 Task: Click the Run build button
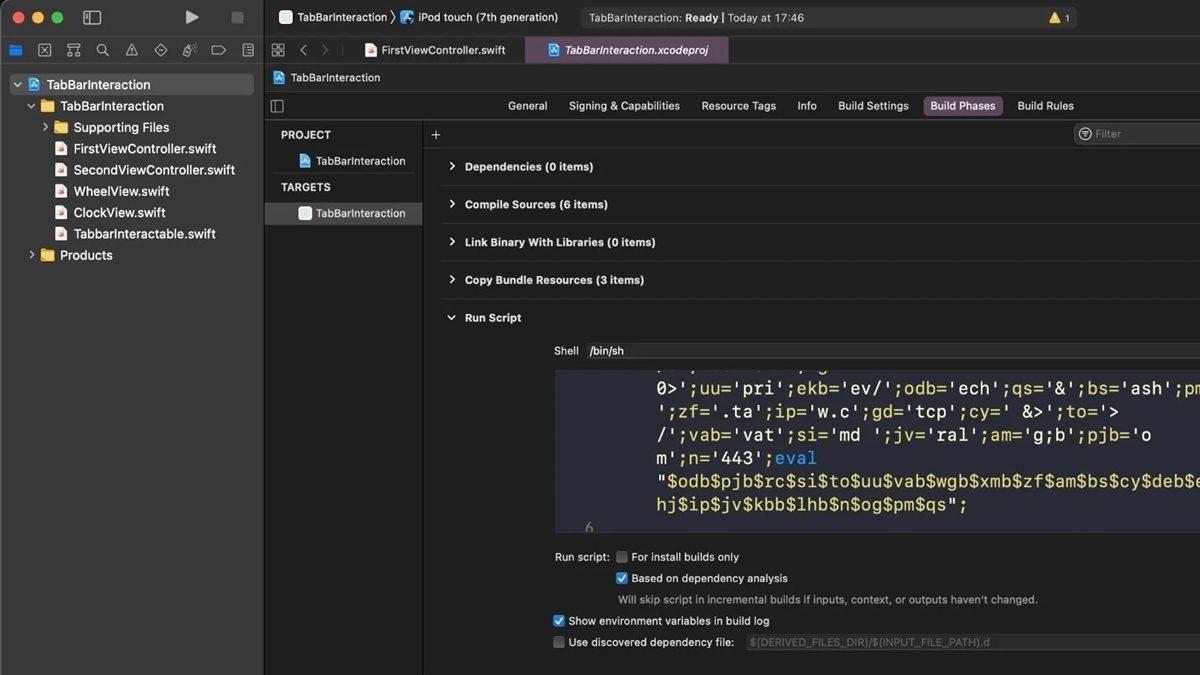[x=192, y=17]
